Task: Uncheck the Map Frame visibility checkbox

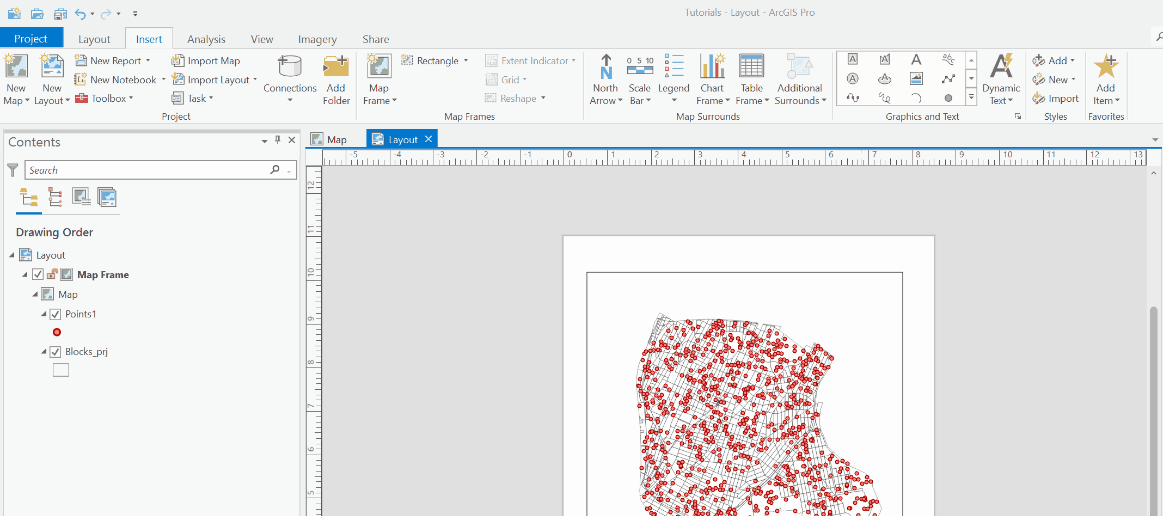Action: [39, 274]
